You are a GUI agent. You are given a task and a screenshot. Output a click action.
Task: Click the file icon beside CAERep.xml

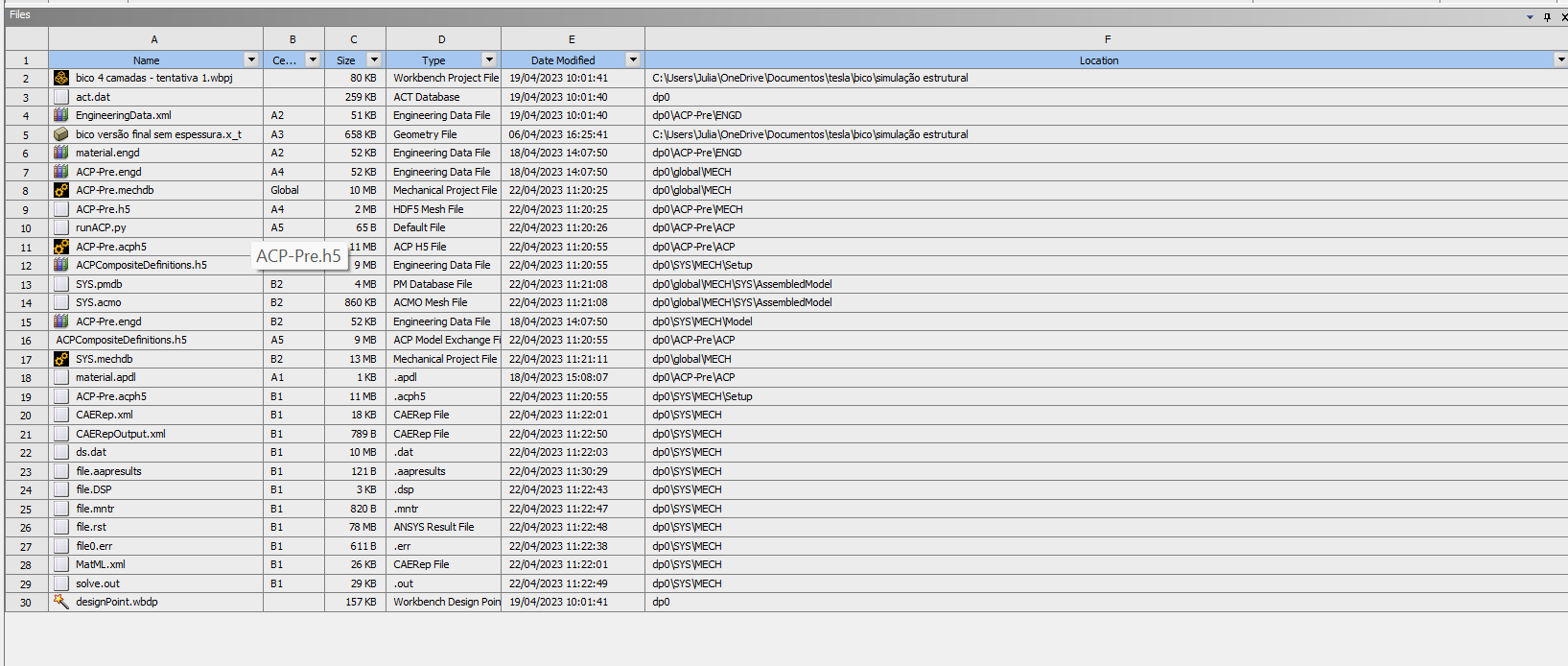pyautogui.click(x=61, y=415)
